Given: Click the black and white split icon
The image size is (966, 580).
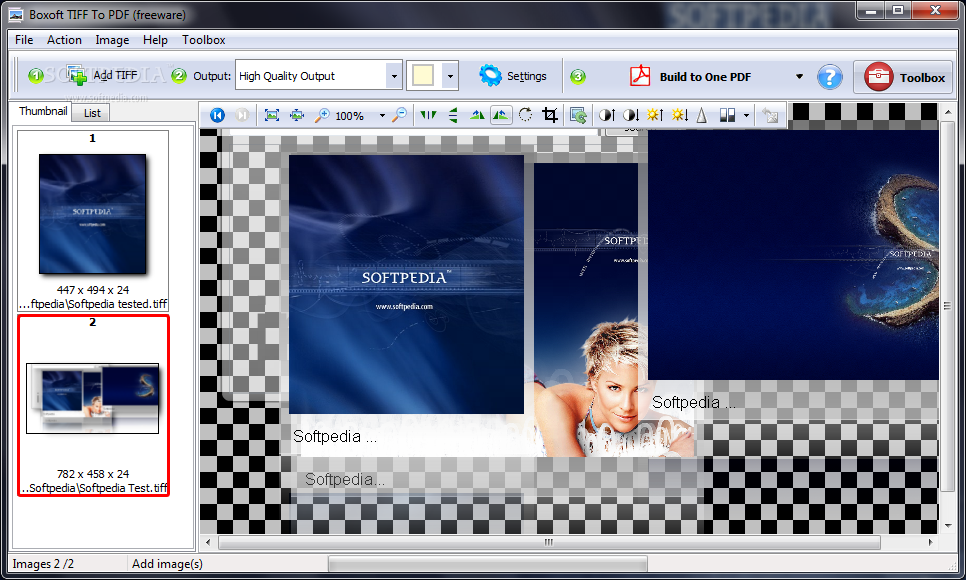Looking at the screenshot, I should point(727,115).
